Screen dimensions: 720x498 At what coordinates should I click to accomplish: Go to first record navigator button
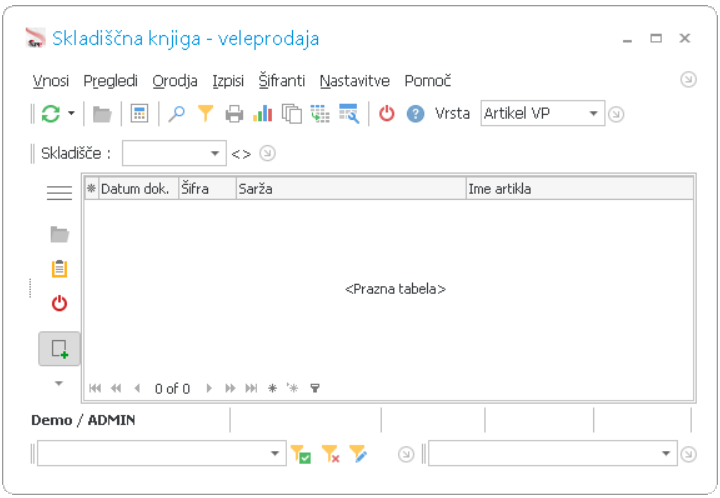coord(95,388)
